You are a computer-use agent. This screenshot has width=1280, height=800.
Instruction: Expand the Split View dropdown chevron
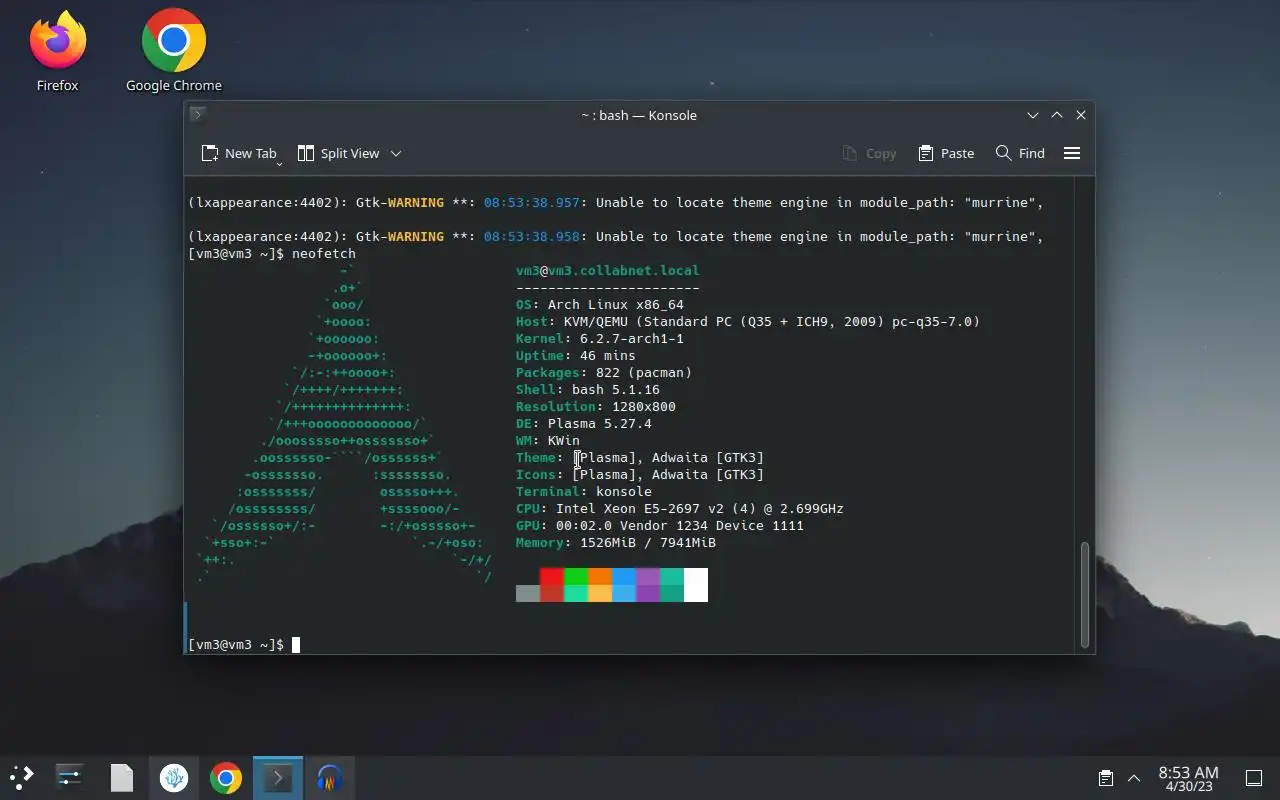(x=396, y=153)
